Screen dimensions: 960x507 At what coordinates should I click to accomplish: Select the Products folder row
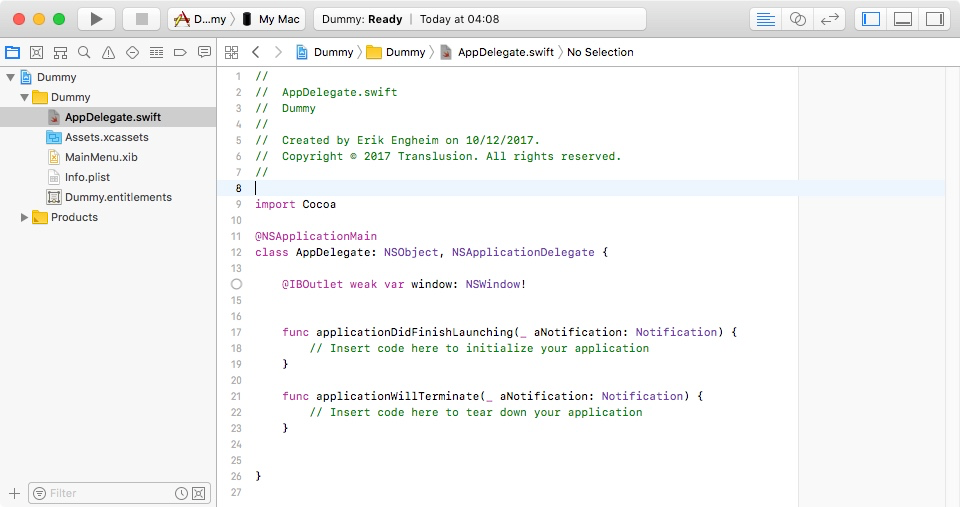108,217
